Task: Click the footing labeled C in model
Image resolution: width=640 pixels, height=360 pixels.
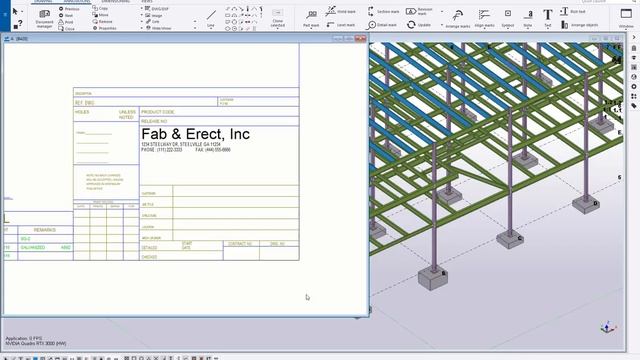Action: coord(509,240)
